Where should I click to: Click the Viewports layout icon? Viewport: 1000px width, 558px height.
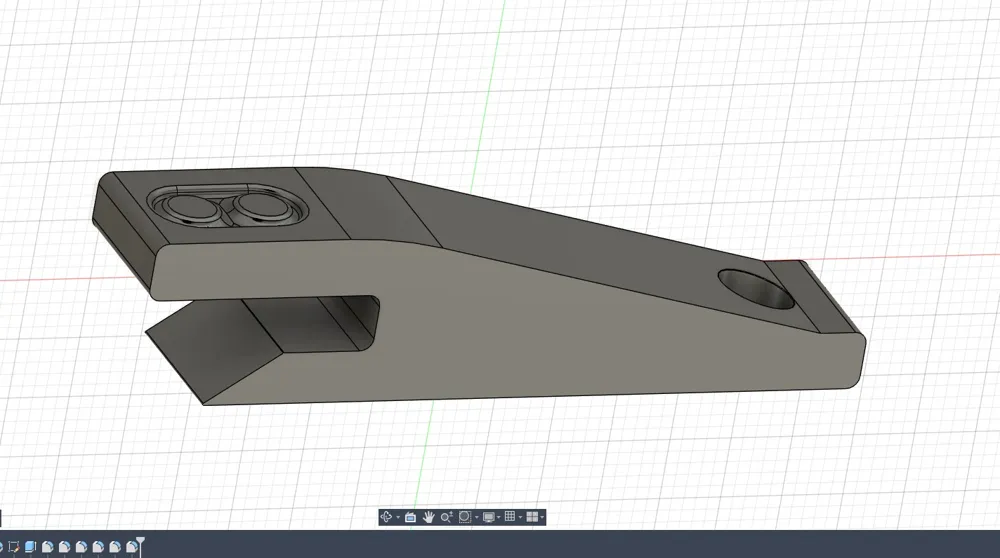tap(532, 517)
